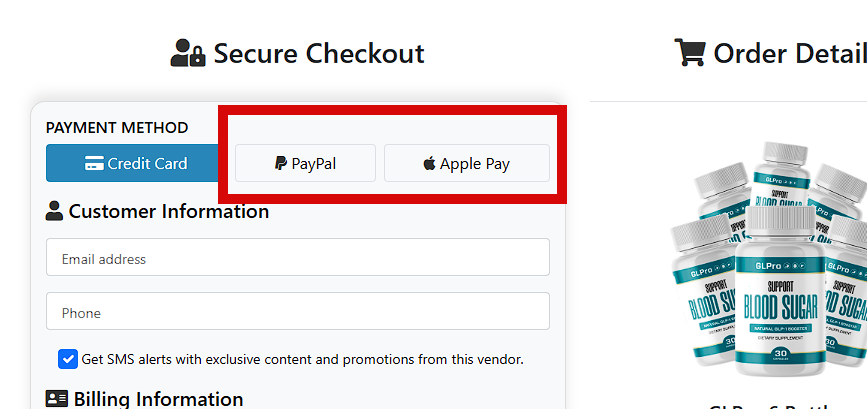Click the ID card icon beside Billing Information
This screenshot has height=409, width=867.
point(57,399)
